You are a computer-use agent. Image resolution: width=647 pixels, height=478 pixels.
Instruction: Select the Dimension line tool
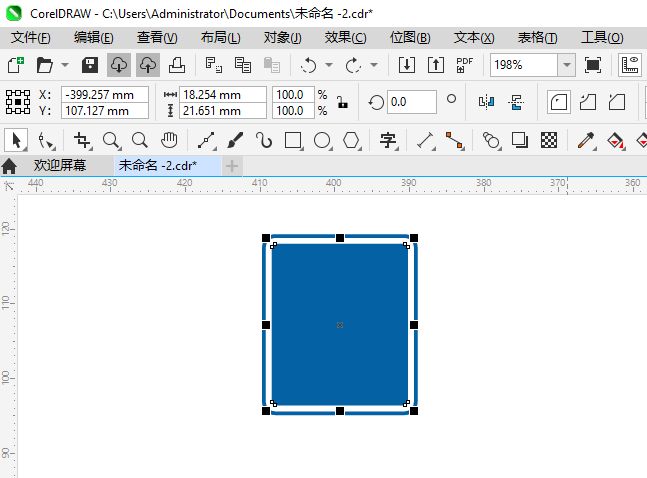[x=425, y=140]
